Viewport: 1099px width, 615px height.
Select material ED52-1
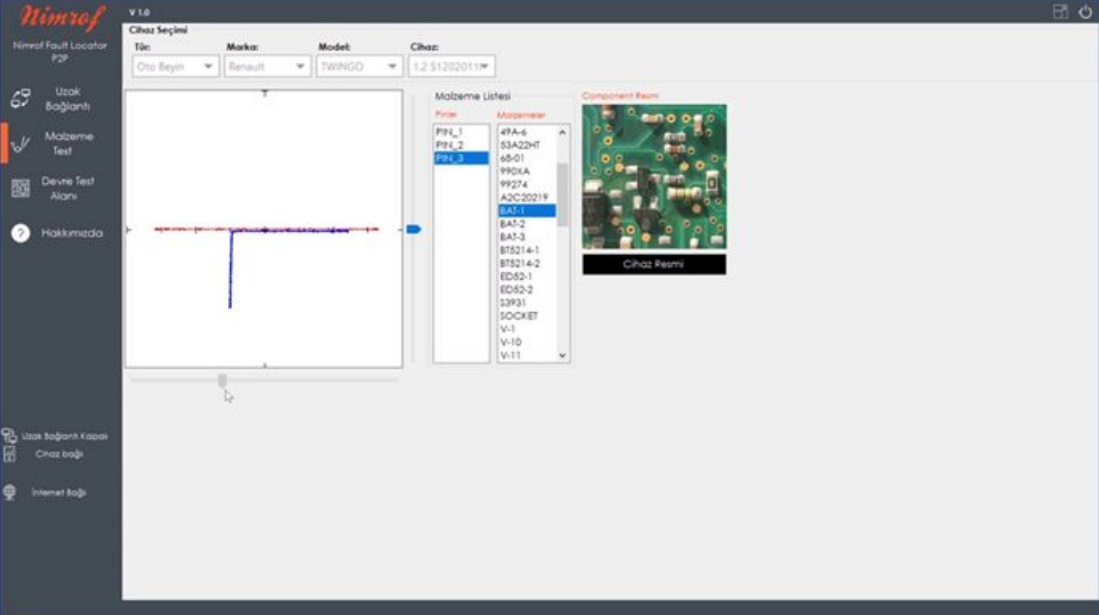[527, 276]
